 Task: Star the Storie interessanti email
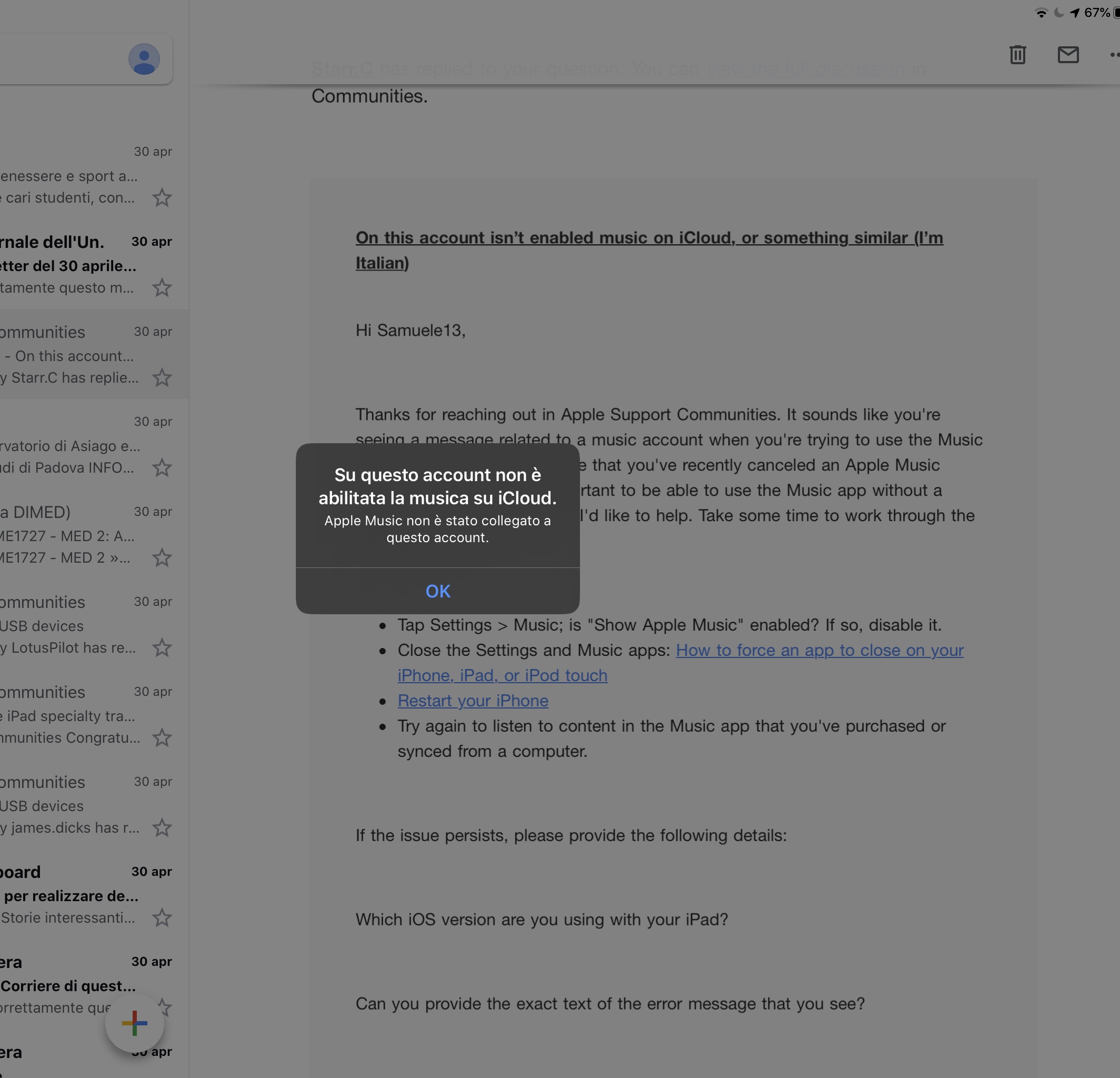pos(162,918)
